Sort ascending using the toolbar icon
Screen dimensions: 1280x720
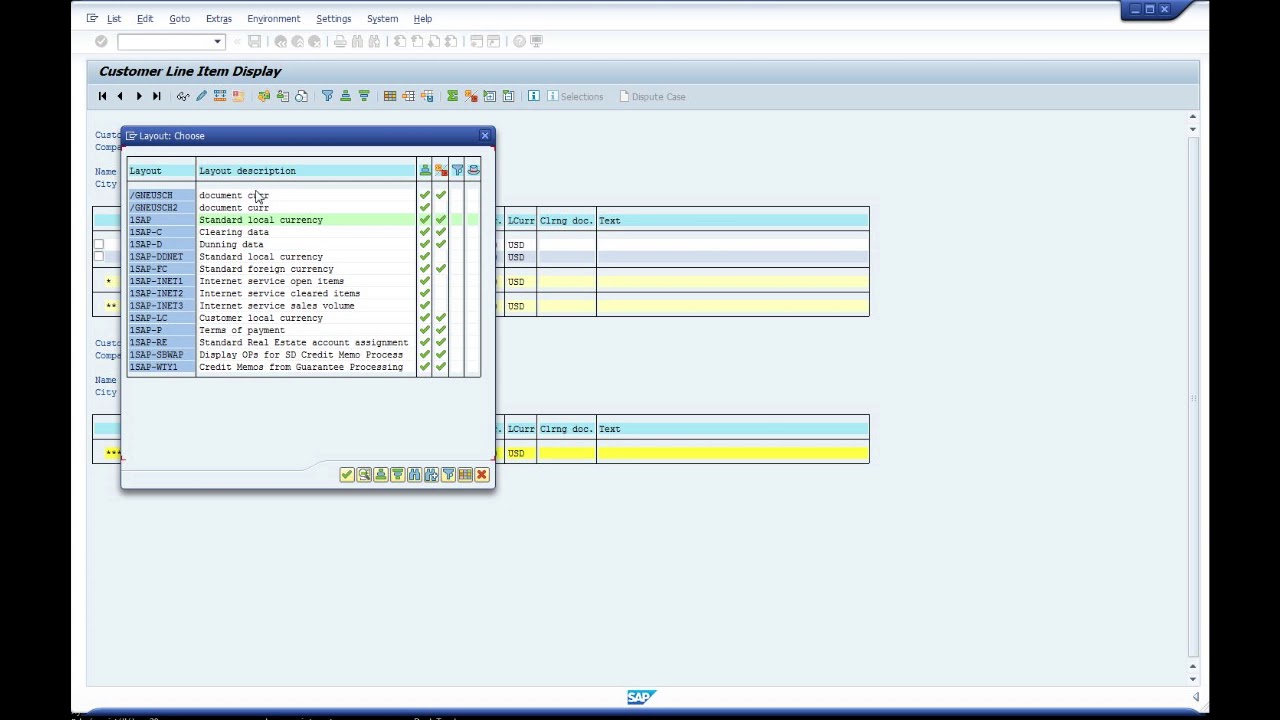coord(345,96)
